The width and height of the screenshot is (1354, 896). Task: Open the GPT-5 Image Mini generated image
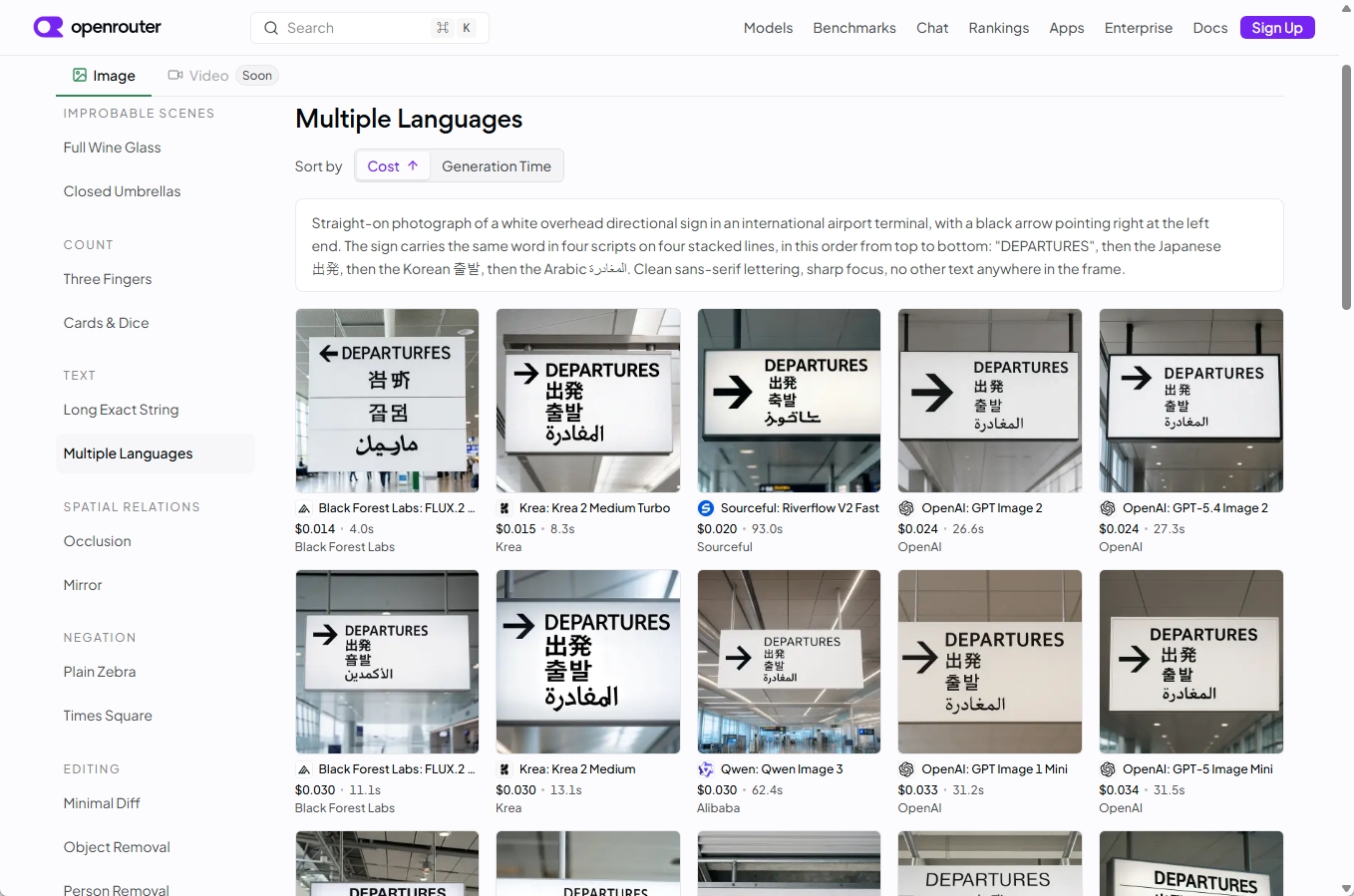[1190, 662]
